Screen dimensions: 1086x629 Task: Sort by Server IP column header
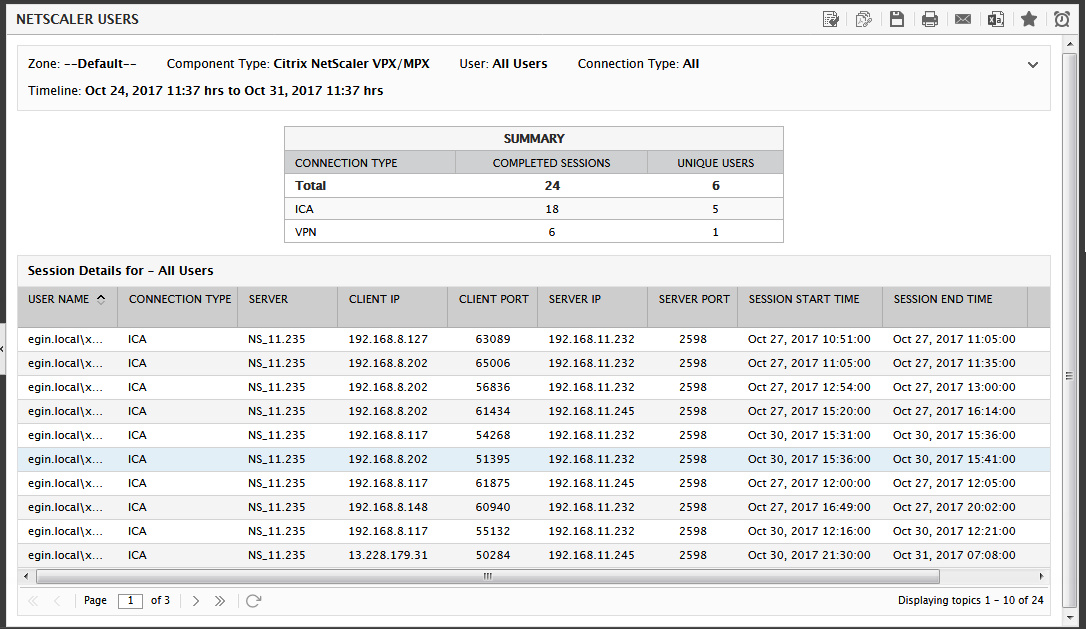[592, 307]
